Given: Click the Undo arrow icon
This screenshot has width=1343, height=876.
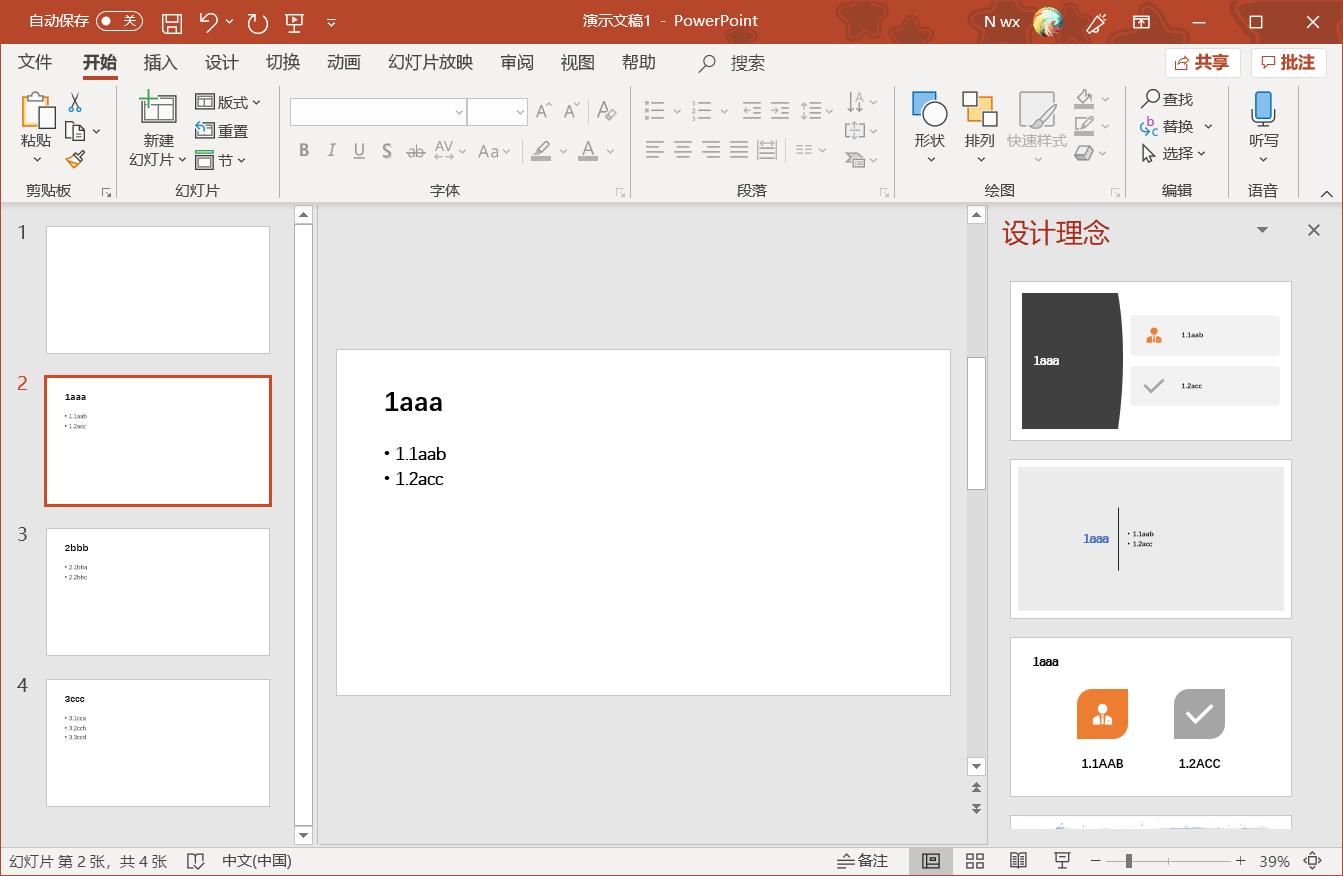Looking at the screenshot, I should pyautogui.click(x=208, y=22).
